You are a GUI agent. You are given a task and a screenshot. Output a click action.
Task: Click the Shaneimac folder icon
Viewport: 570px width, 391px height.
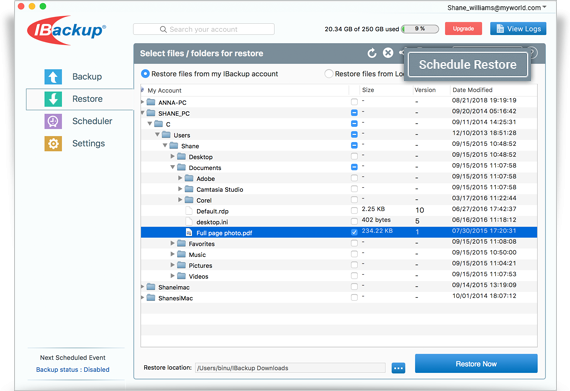(x=151, y=287)
